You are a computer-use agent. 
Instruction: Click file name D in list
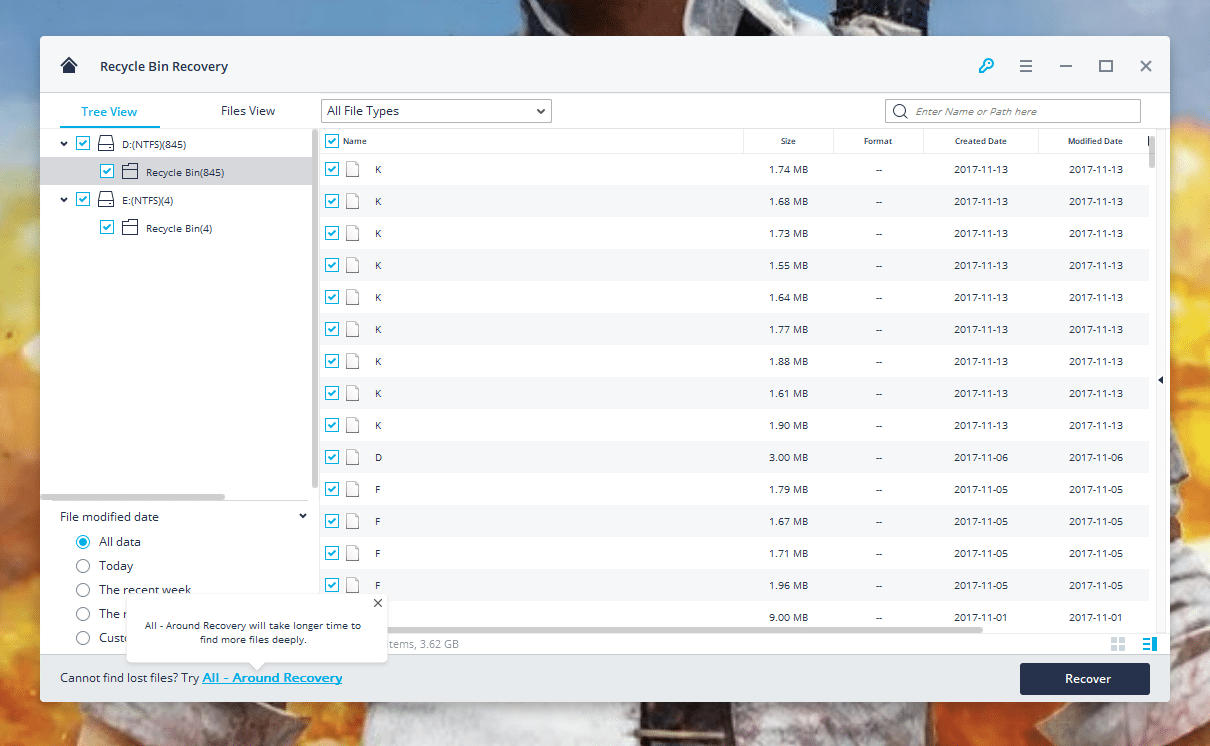coord(378,457)
